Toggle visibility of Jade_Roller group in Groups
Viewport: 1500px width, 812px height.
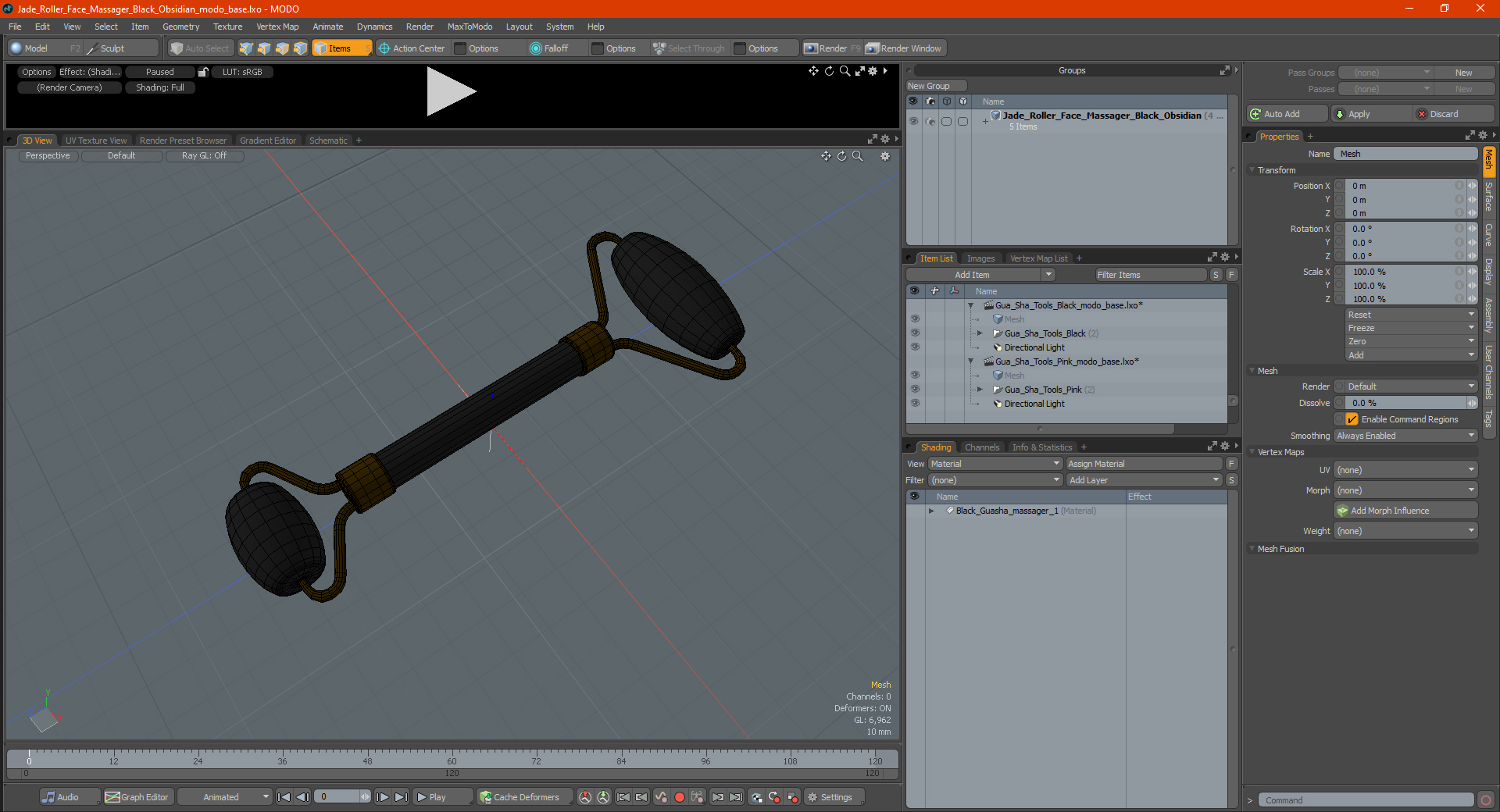click(913, 121)
